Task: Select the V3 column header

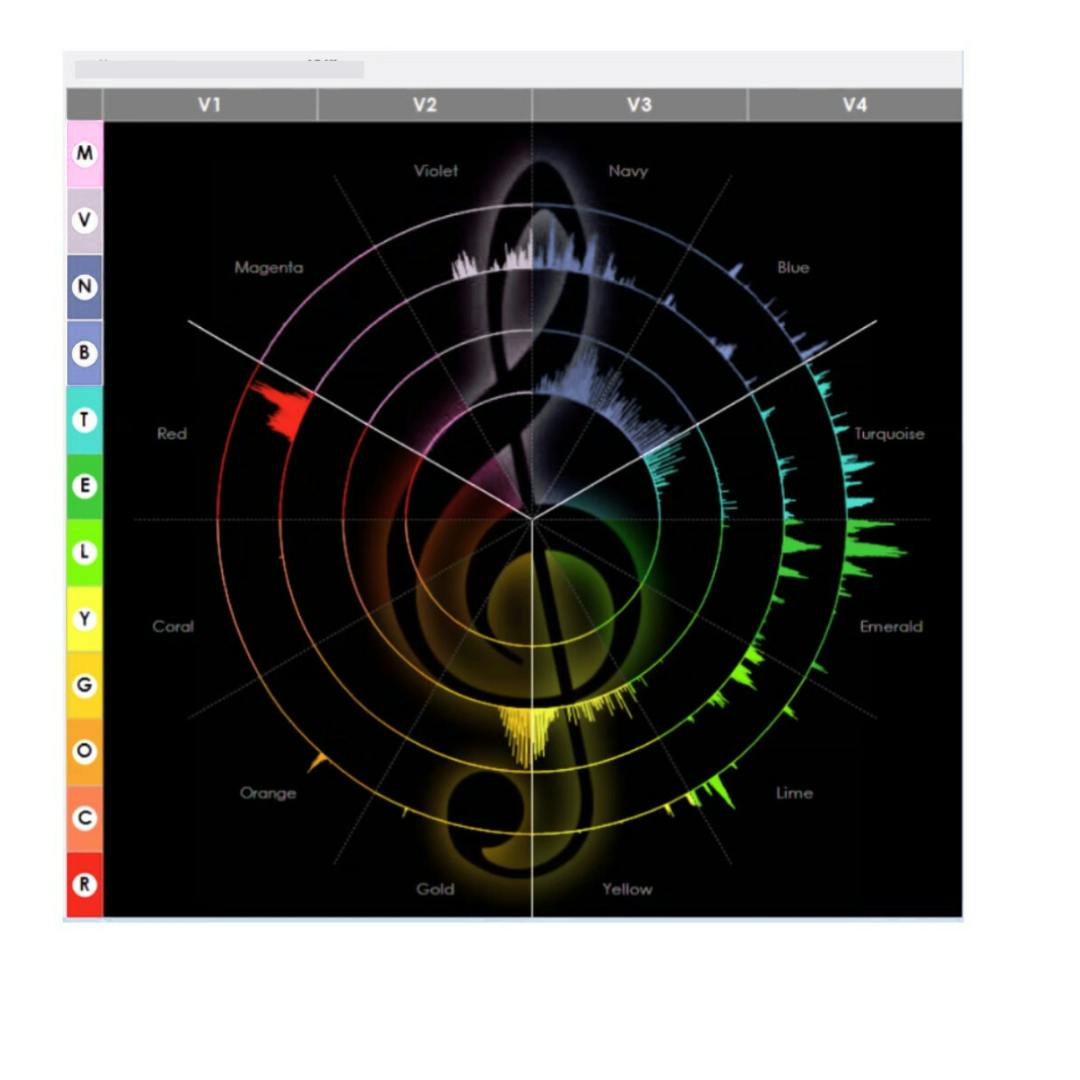Action: point(640,105)
